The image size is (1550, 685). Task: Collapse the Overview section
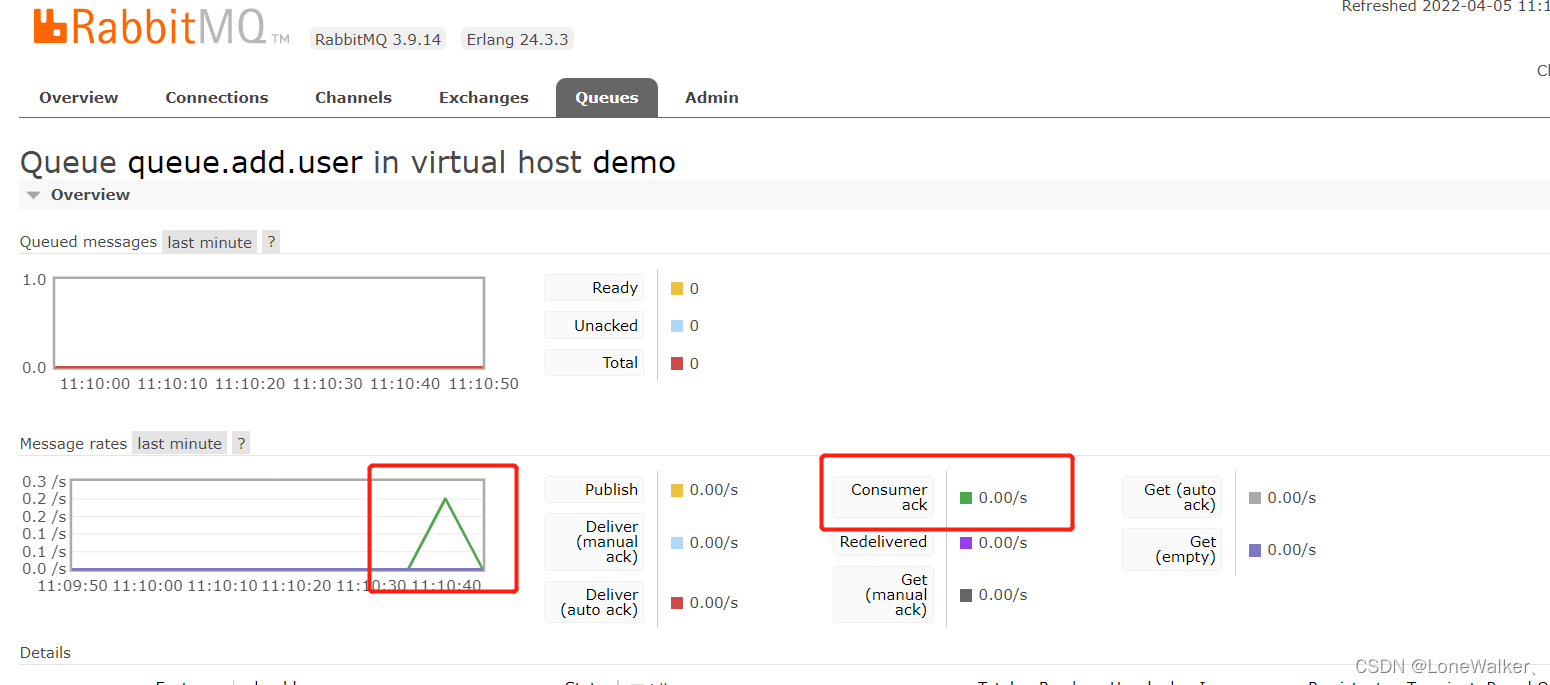point(33,195)
